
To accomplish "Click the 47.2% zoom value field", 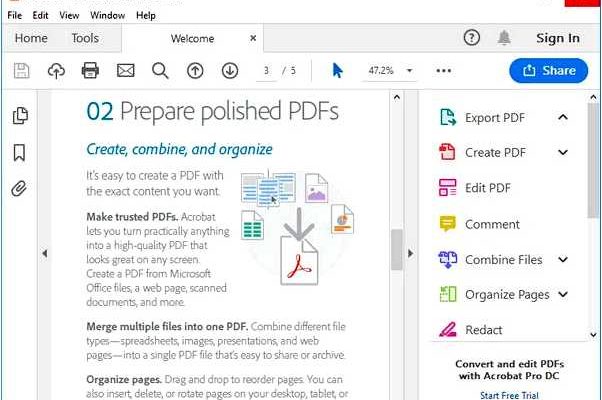I will click(x=381, y=71).
